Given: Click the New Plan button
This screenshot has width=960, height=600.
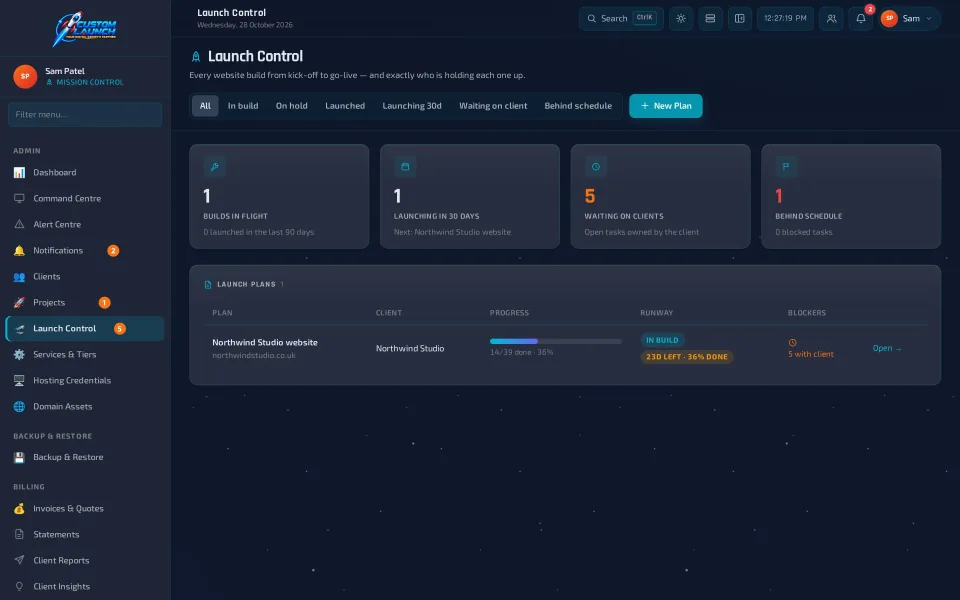Looking at the screenshot, I should (666, 106).
